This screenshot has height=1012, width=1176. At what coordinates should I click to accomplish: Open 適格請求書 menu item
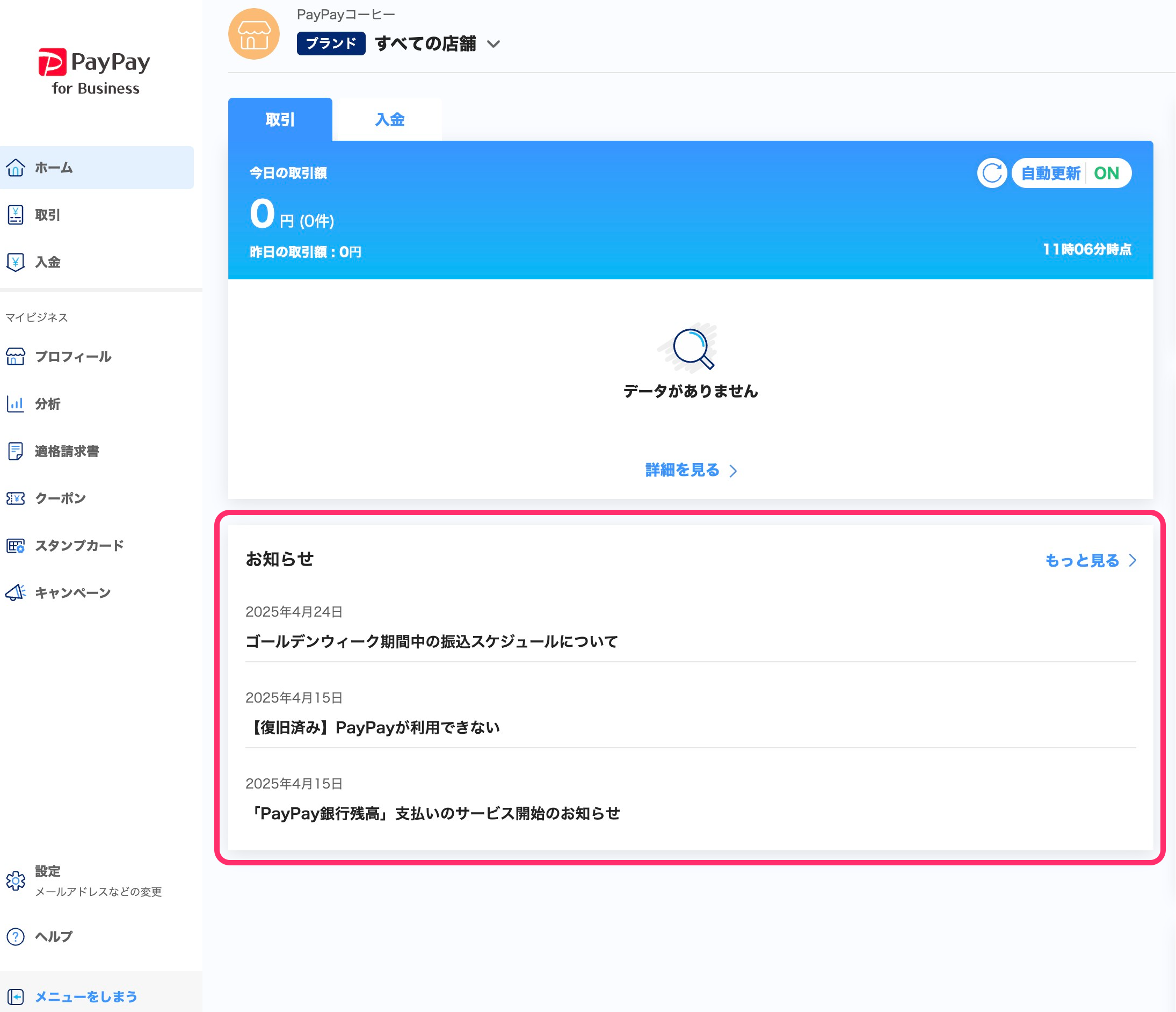pos(97,451)
